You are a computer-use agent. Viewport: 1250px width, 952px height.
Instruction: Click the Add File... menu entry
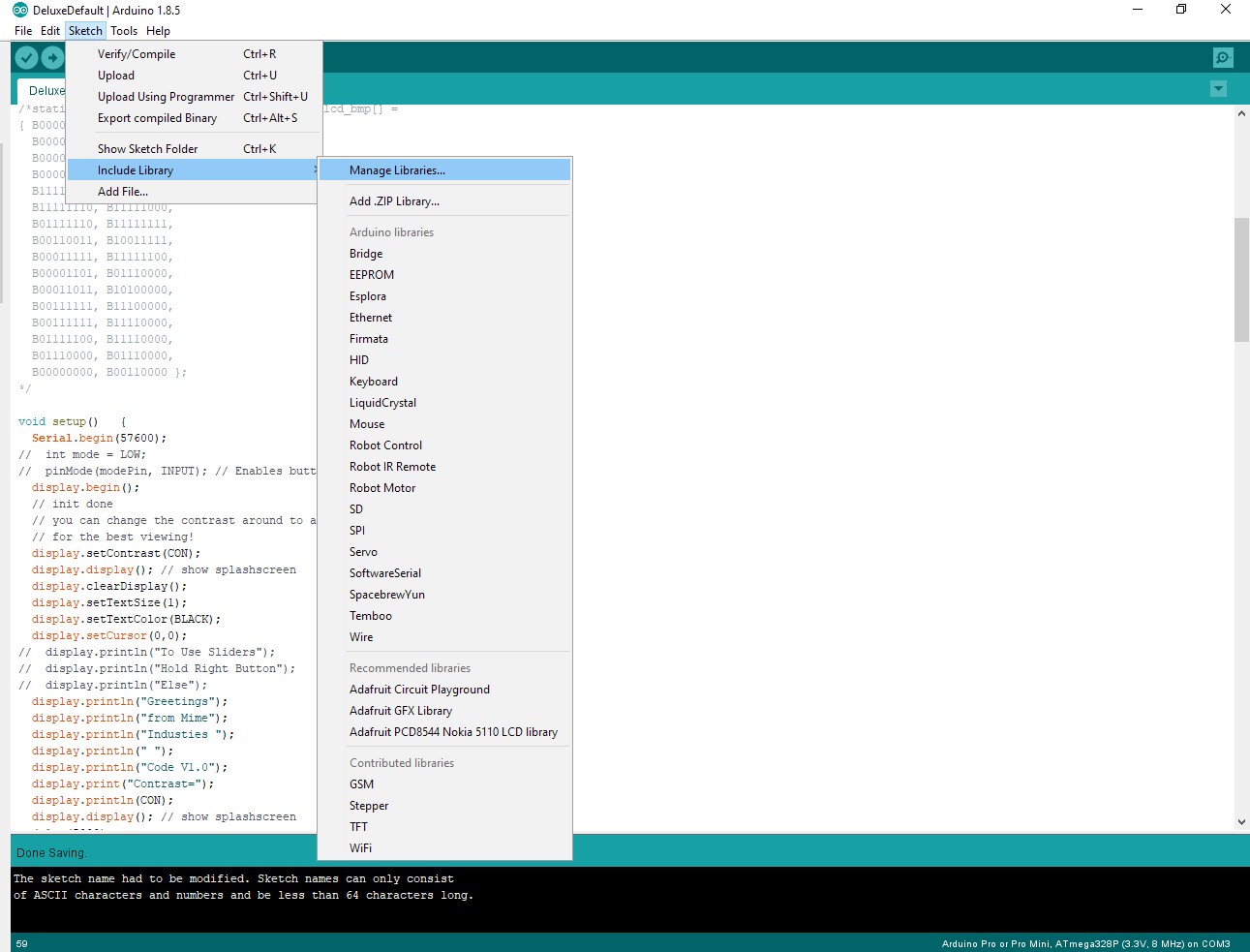[123, 192]
